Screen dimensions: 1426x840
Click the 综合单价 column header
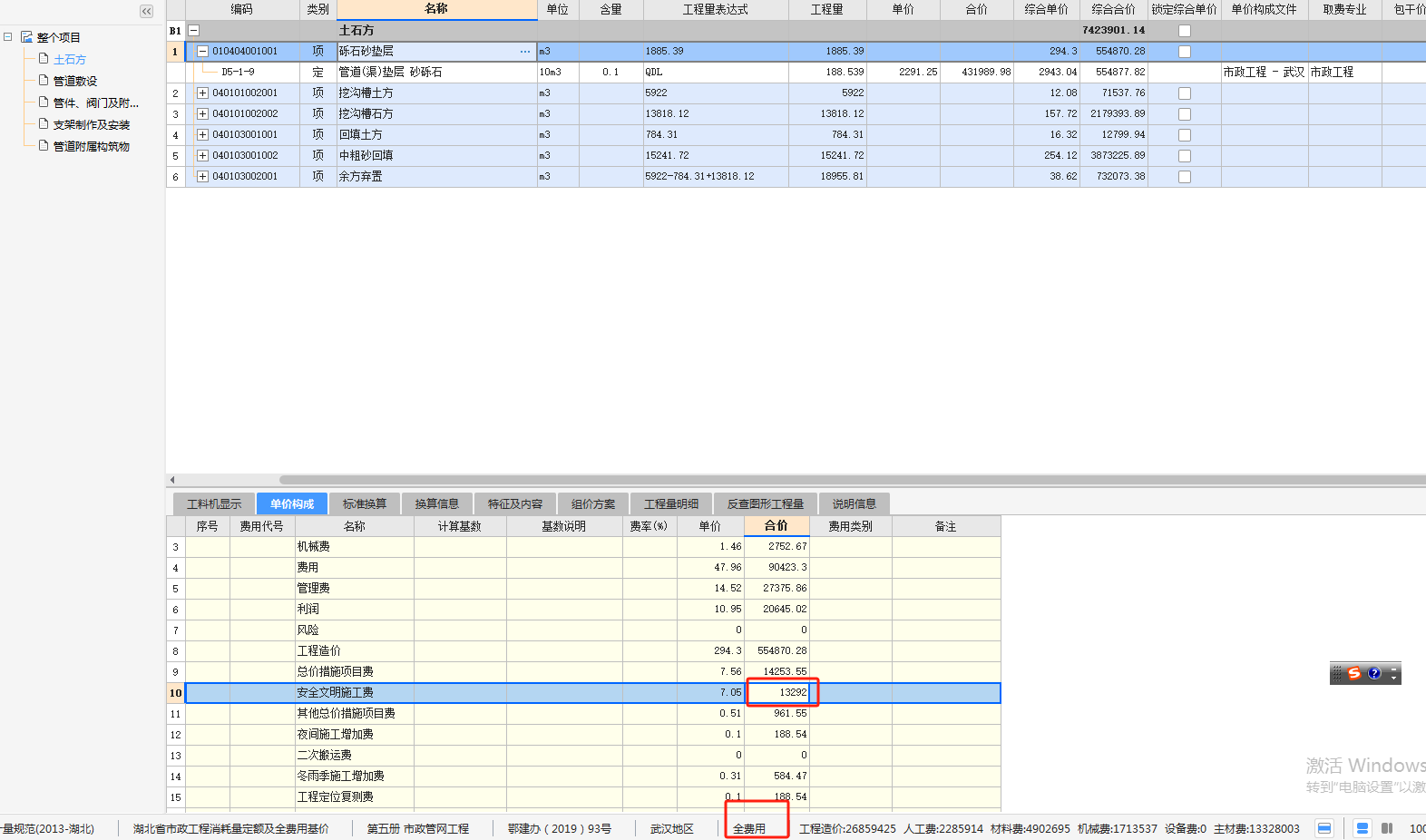point(1046,9)
